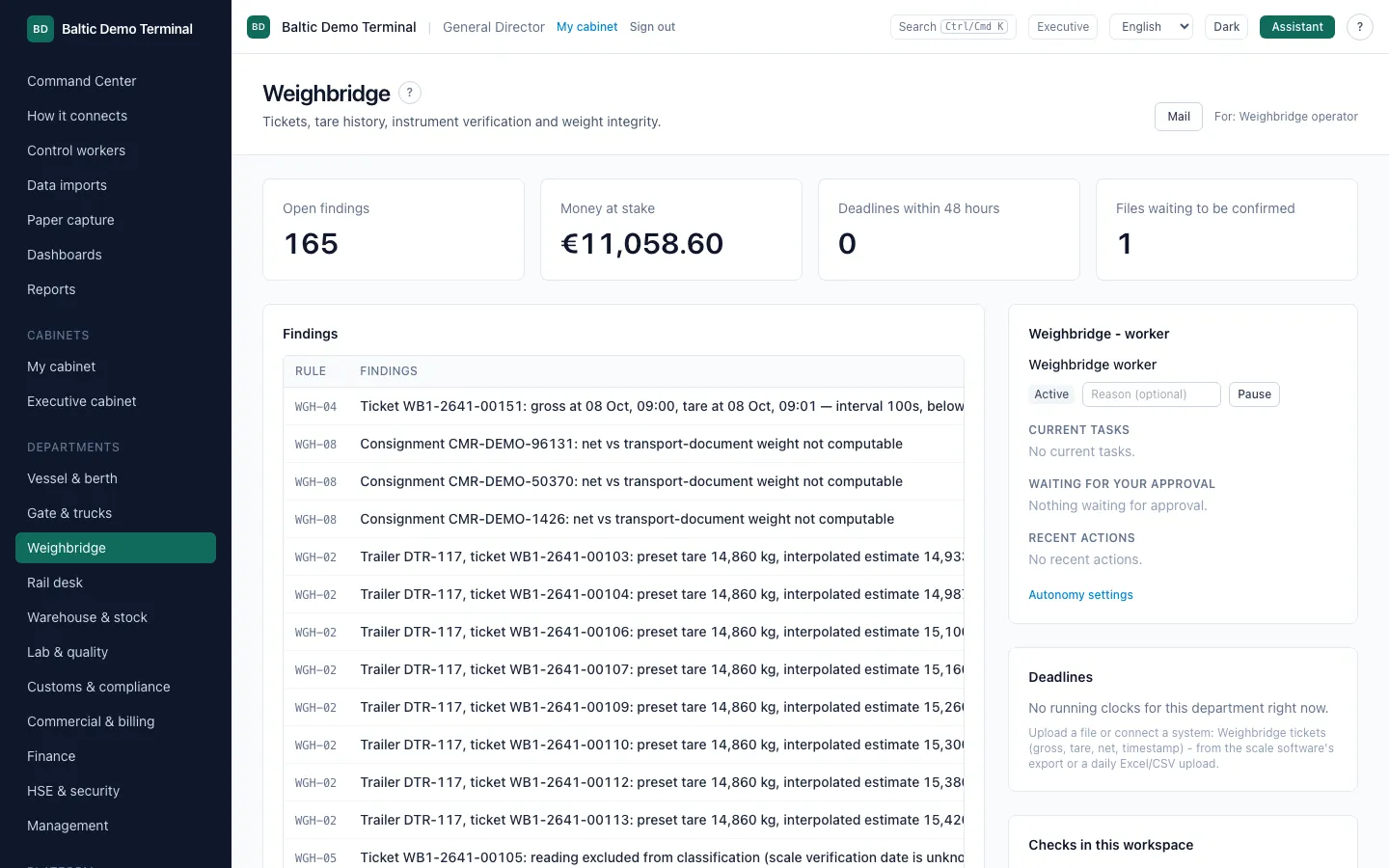Click Sign out in the top bar

click(x=652, y=27)
